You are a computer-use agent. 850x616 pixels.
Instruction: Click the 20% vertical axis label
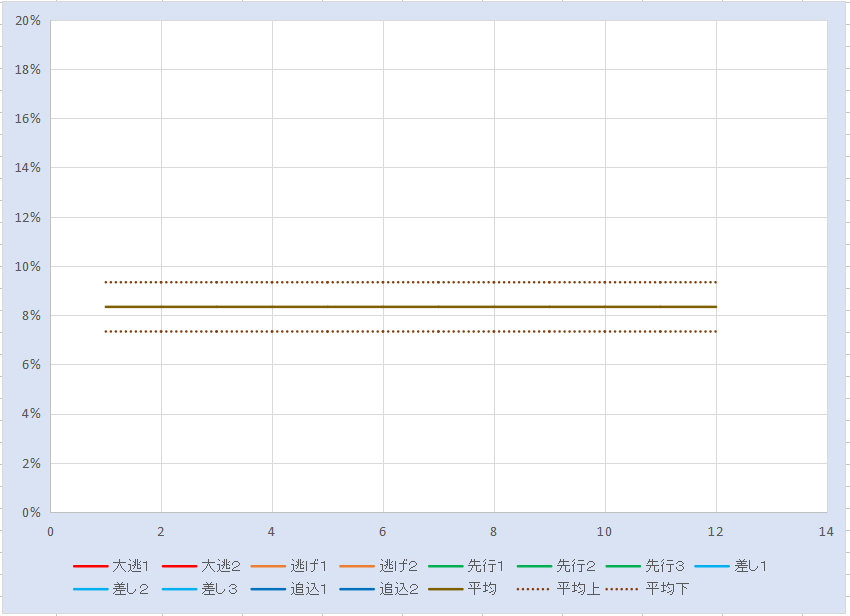pyautogui.click(x=26, y=20)
